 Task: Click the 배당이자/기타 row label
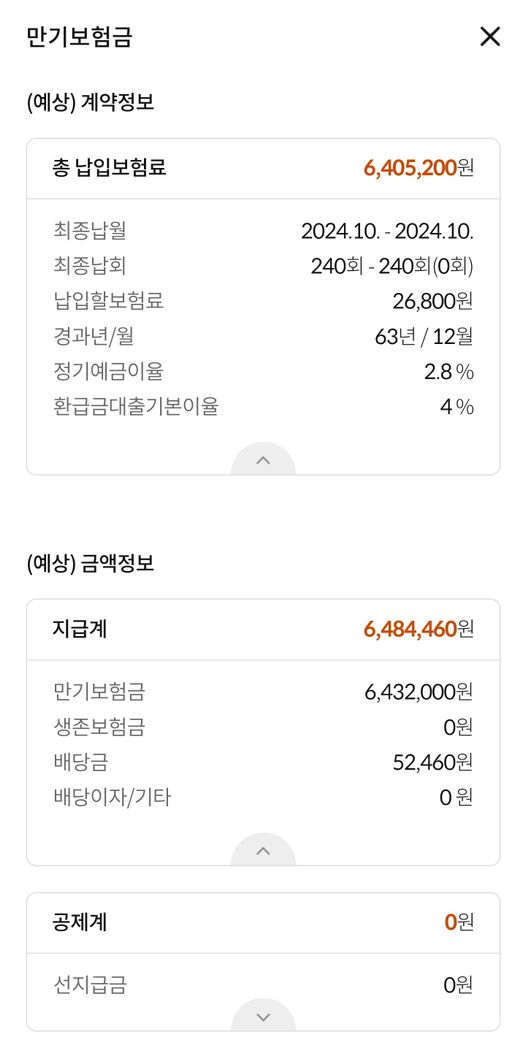point(112,797)
